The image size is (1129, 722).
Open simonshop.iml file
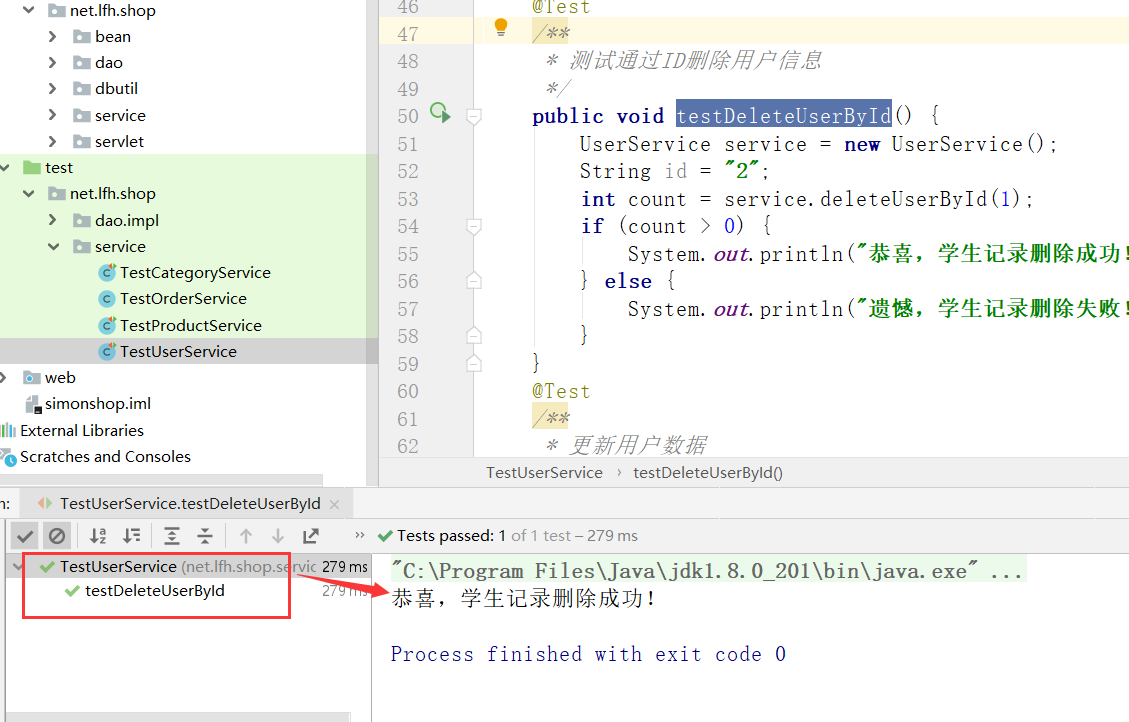point(97,404)
